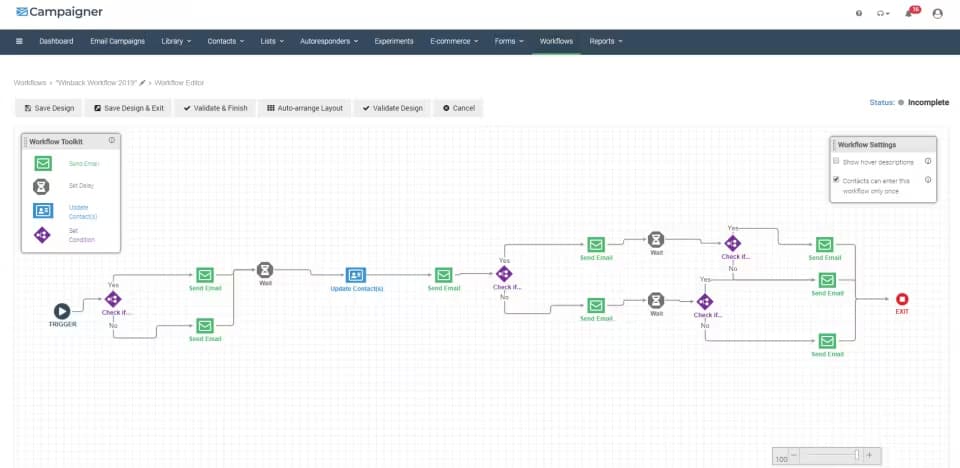Pick the Set Delay hourglass in toolkit
The width and height of the screenshot is (960, 468).
click(x=41, y=186)
